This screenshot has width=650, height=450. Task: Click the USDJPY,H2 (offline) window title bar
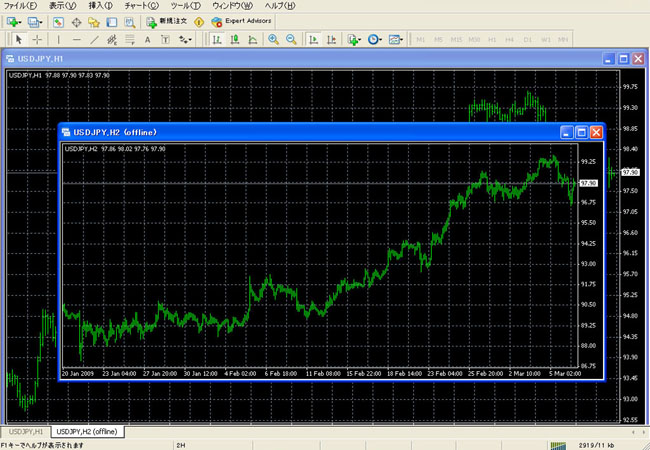point(300,131)
